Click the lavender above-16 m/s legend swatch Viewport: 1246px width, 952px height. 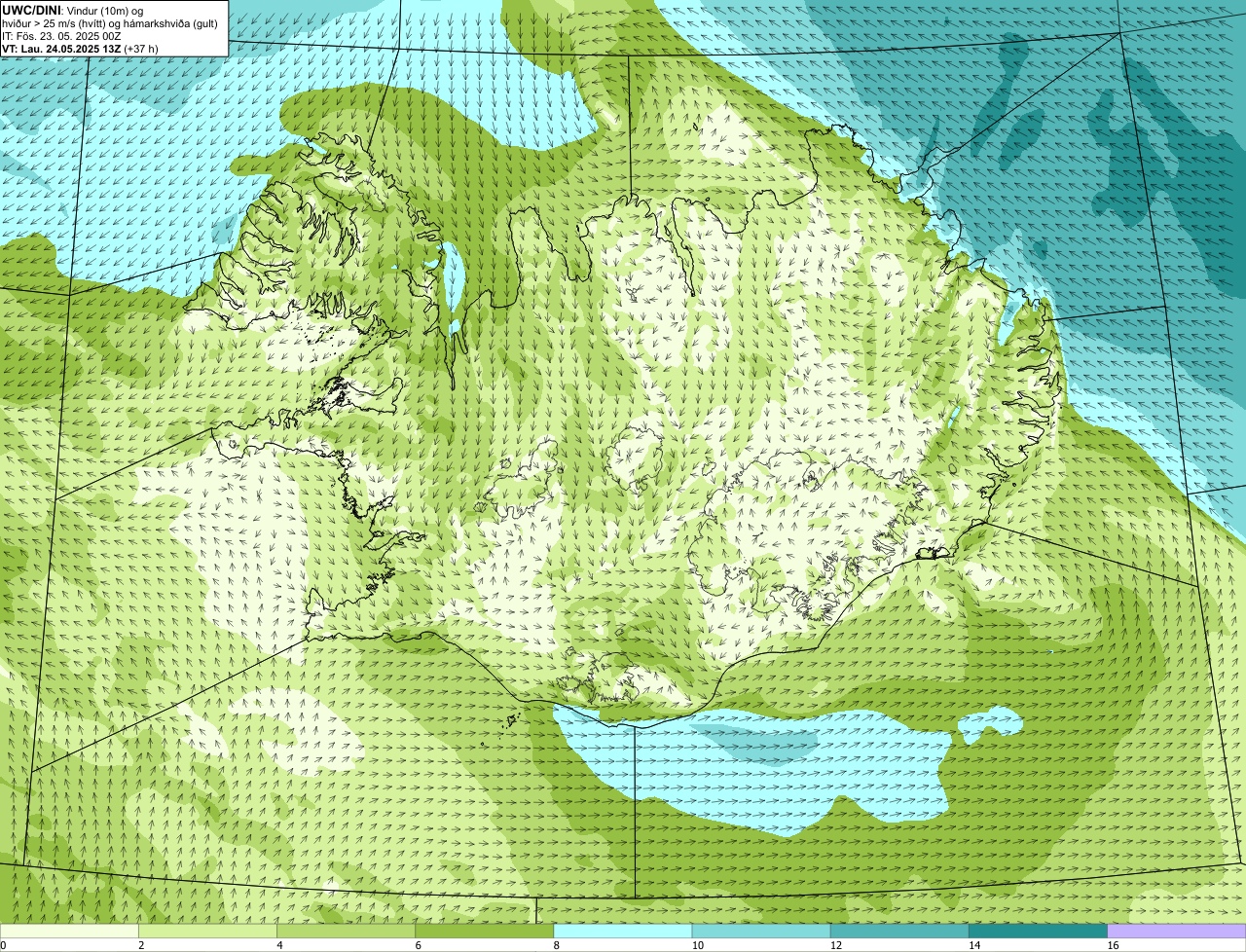[x=1177, y=931]
